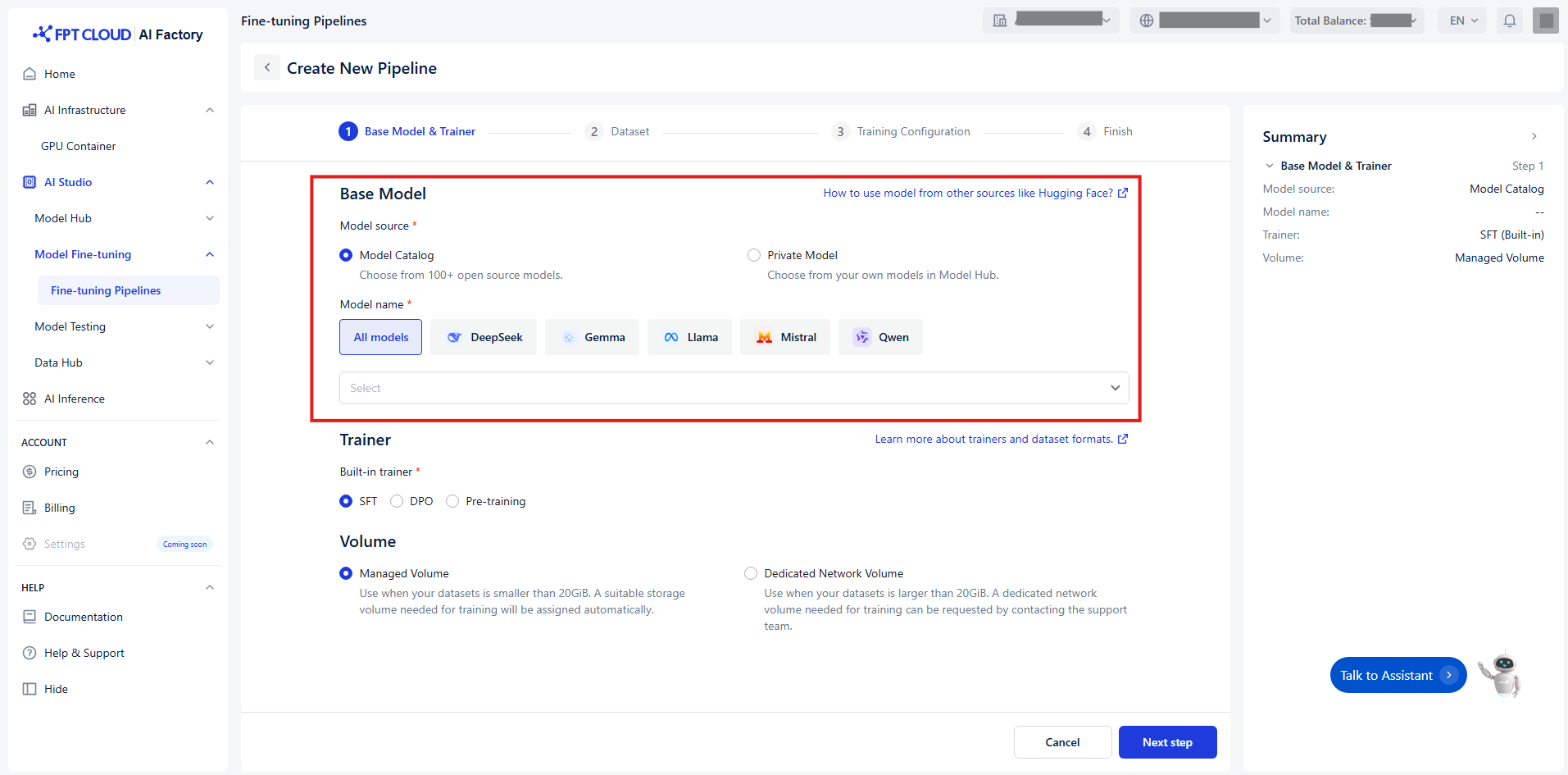Choose the DPO trainer radio button
The width and height of the screenshot is (1568, 775).
point(397,501)
